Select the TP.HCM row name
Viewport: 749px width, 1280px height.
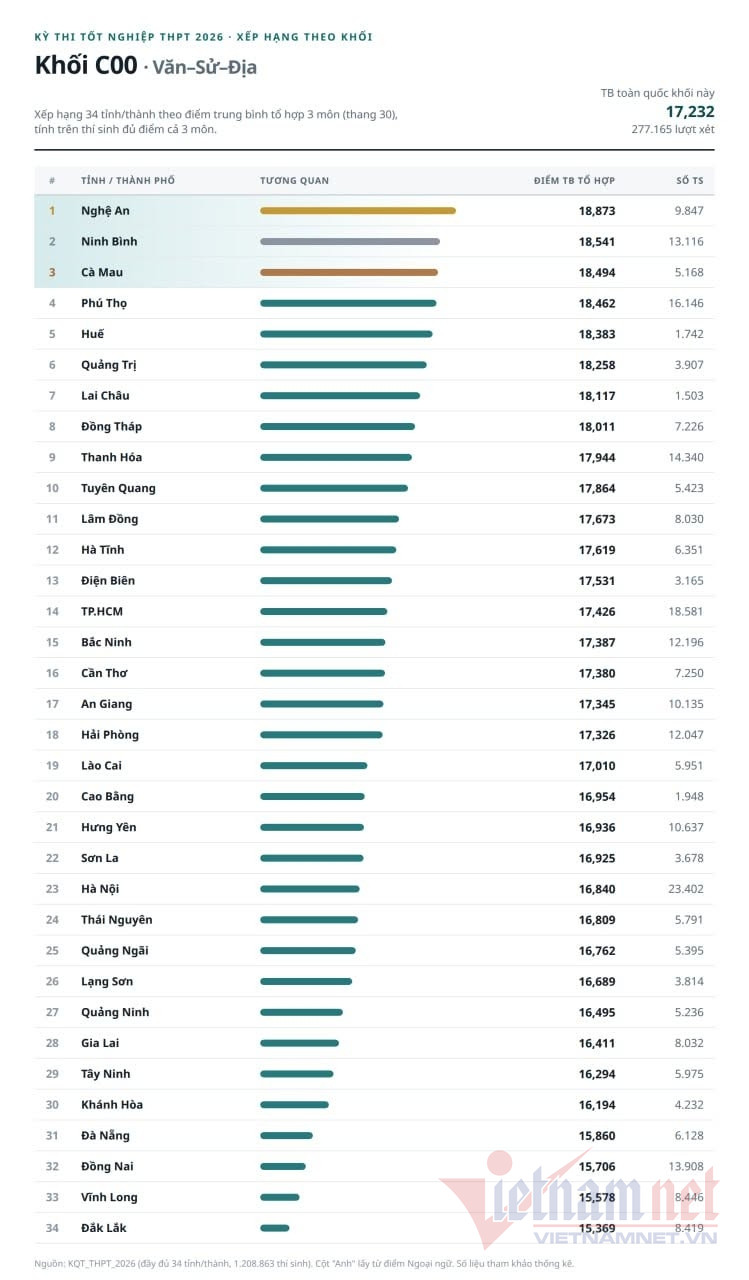[102, 611]
